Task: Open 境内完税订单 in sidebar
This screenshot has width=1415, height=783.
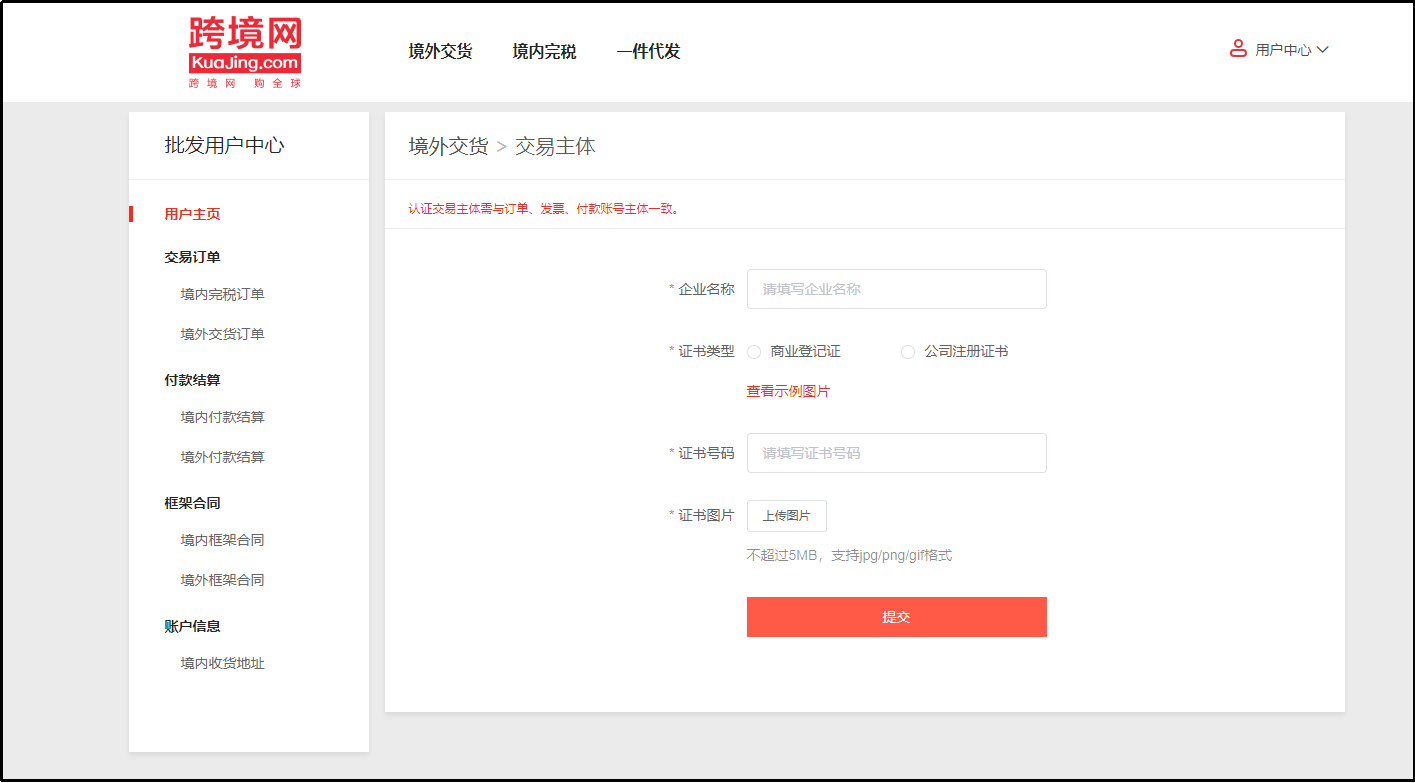Action: pos(222,294)
